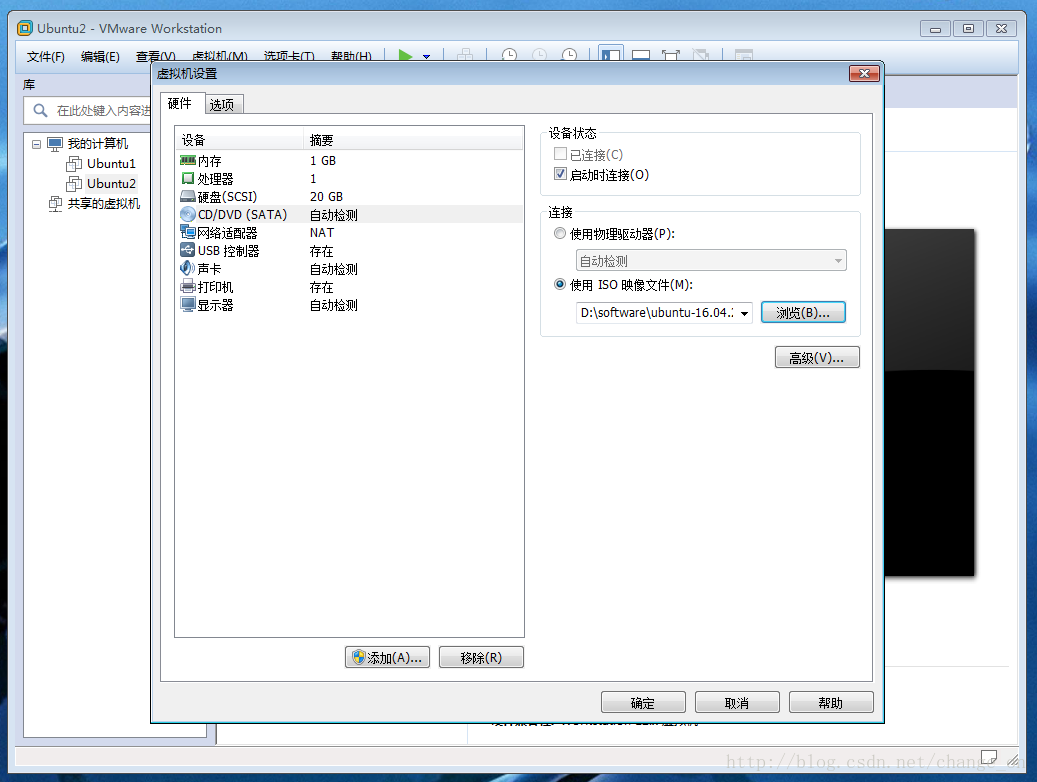
Task: Click the 共享的虚拟机 shared VMs icon
Action: click(56, 204)
